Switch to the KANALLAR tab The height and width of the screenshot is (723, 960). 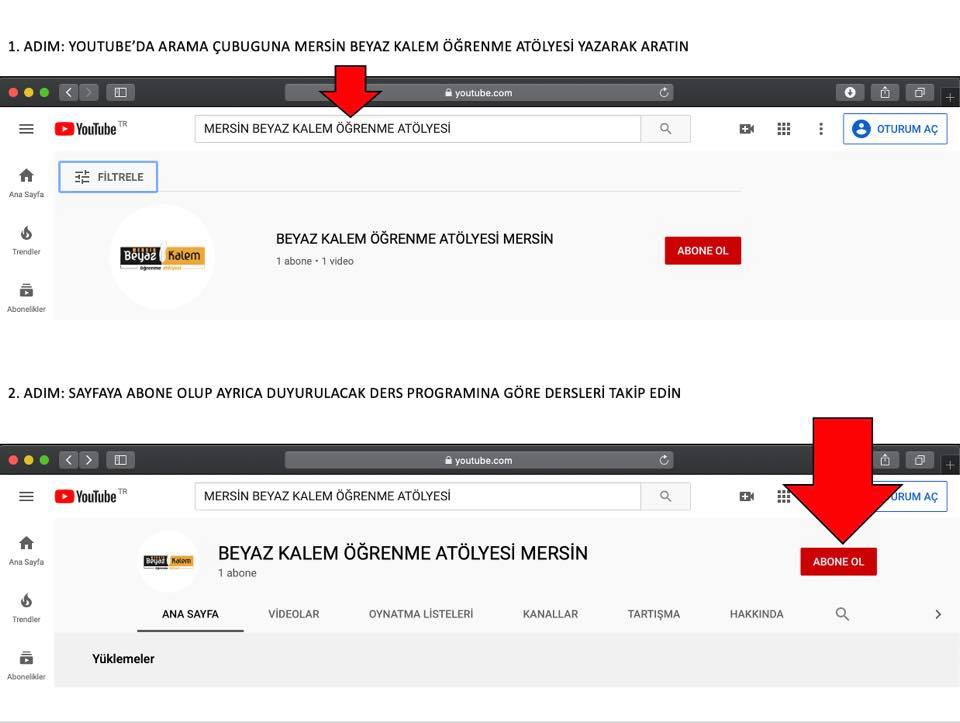coord(550,614)
